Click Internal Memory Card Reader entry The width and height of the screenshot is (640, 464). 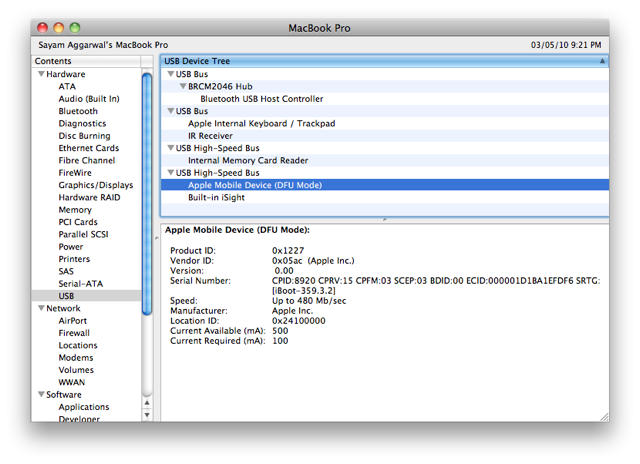pyautogui.click(x=246, y=161)
